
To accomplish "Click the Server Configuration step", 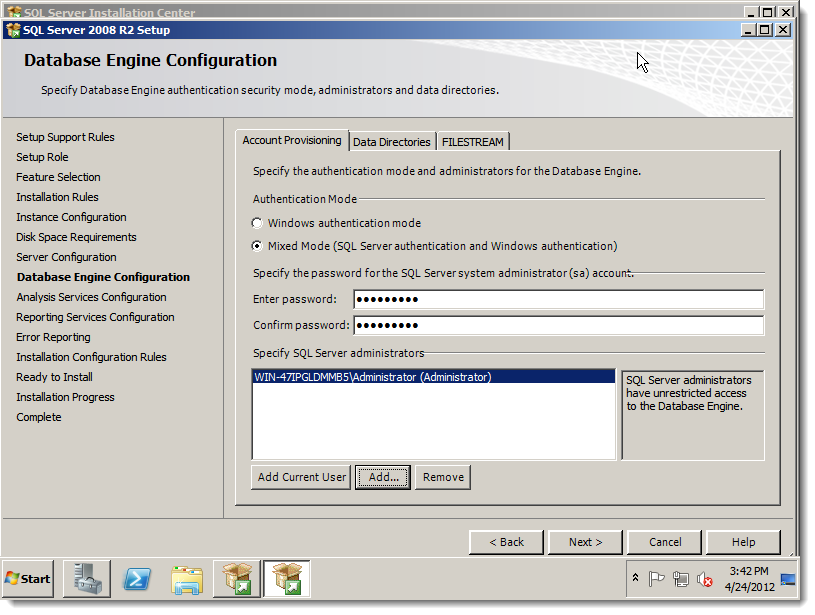I will (67, 257).
